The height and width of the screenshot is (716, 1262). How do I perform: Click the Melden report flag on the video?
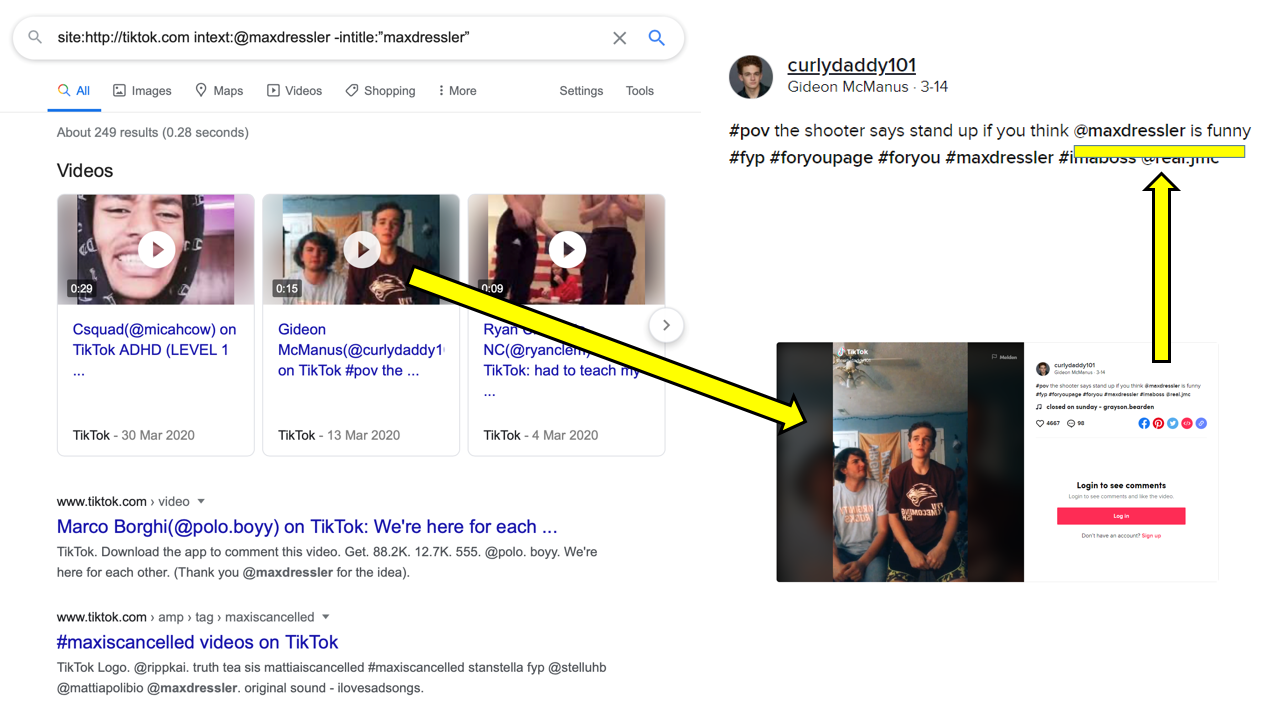pyautogui.click(x=1004, y=357)
